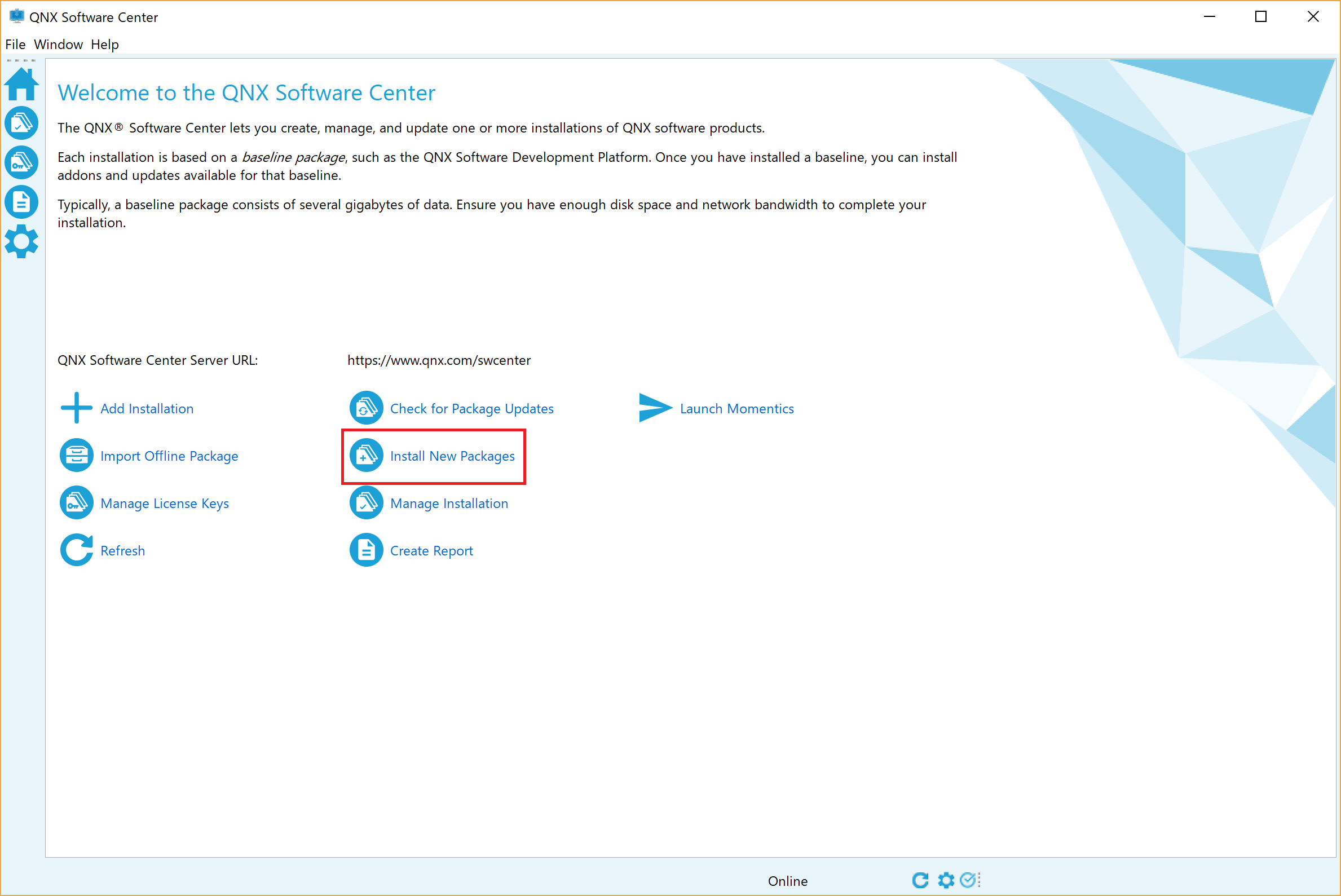The height and width of the screenshot is (896, 1341).
Task: Open the Help menu
Action: click(104, 44)
